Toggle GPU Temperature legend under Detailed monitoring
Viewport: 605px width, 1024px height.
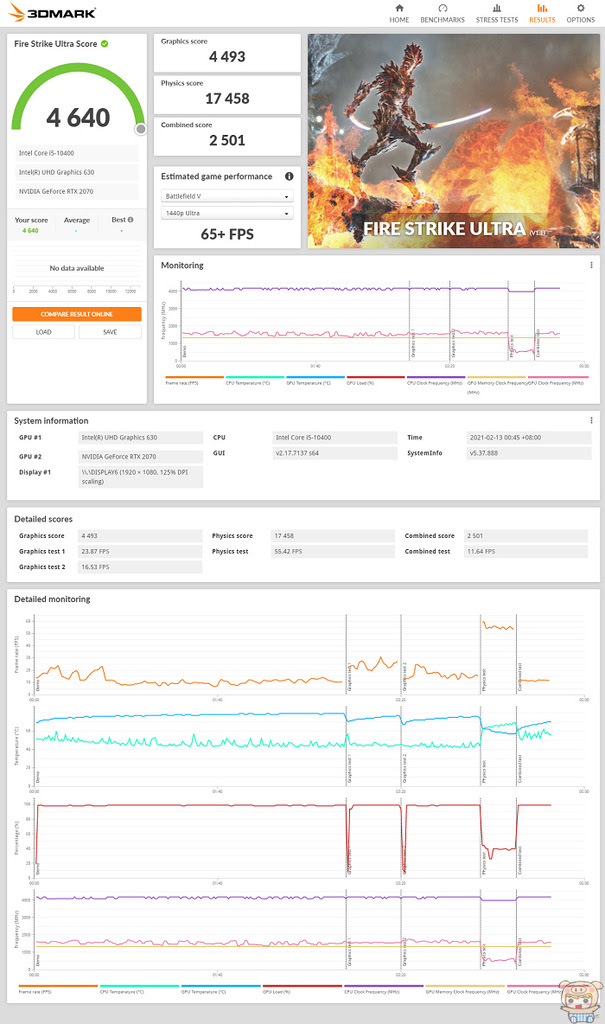[x=221, y=989]
